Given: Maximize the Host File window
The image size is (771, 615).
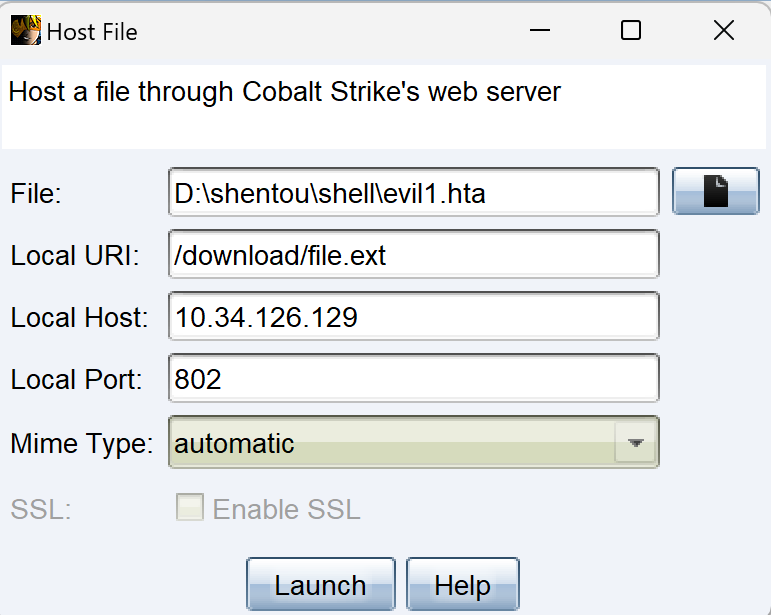Looking at the screenshot, I should pyautogui.click(x=631, y=30).
